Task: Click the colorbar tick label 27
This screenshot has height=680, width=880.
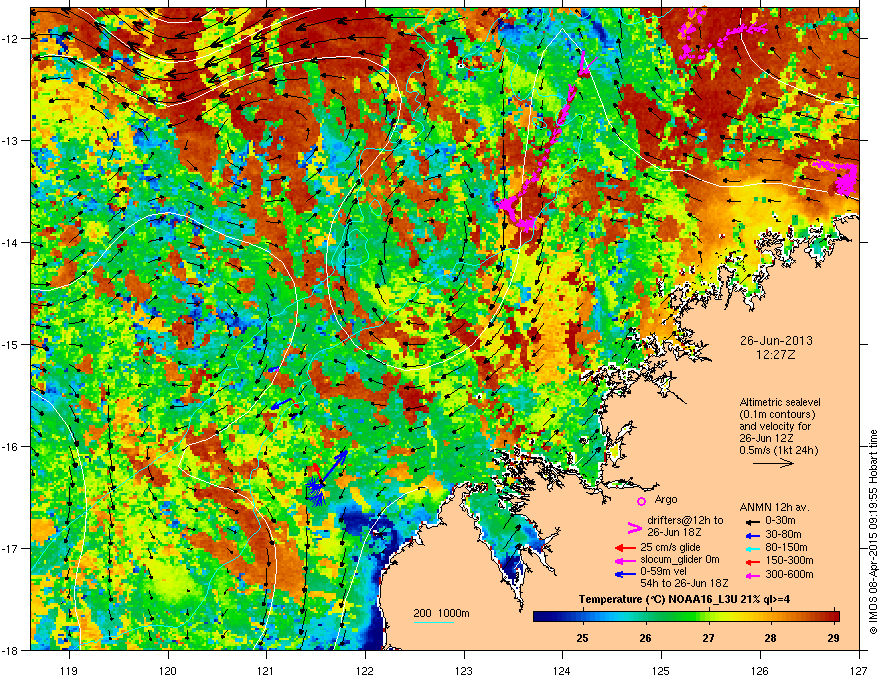Action: (708, 638)
